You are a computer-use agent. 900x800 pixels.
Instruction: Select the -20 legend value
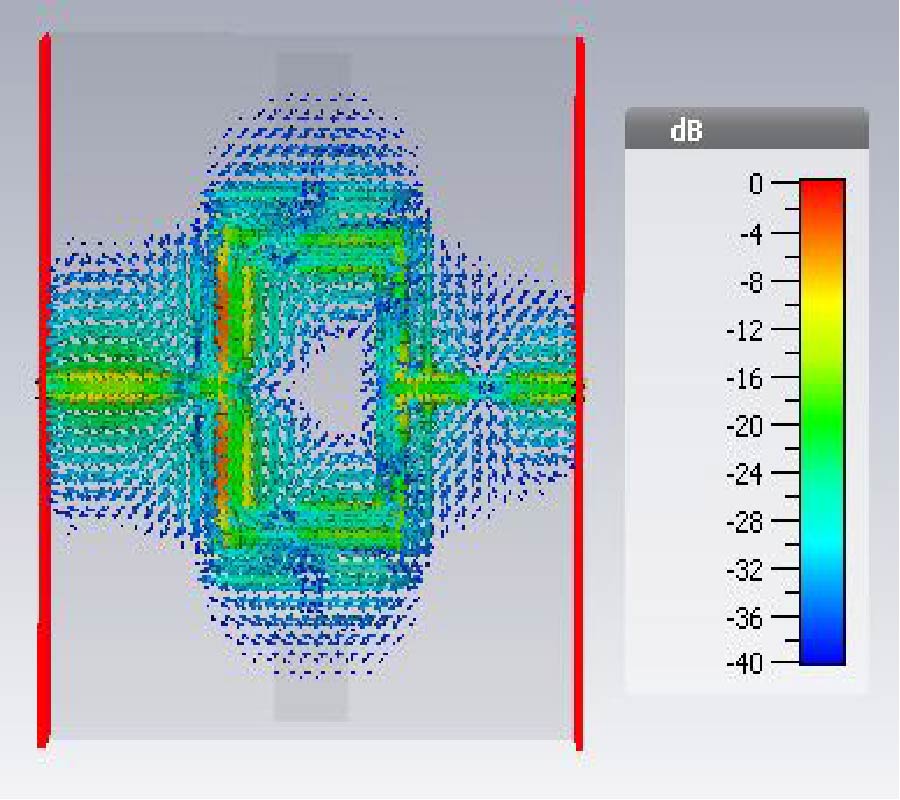tap(745, 427)
